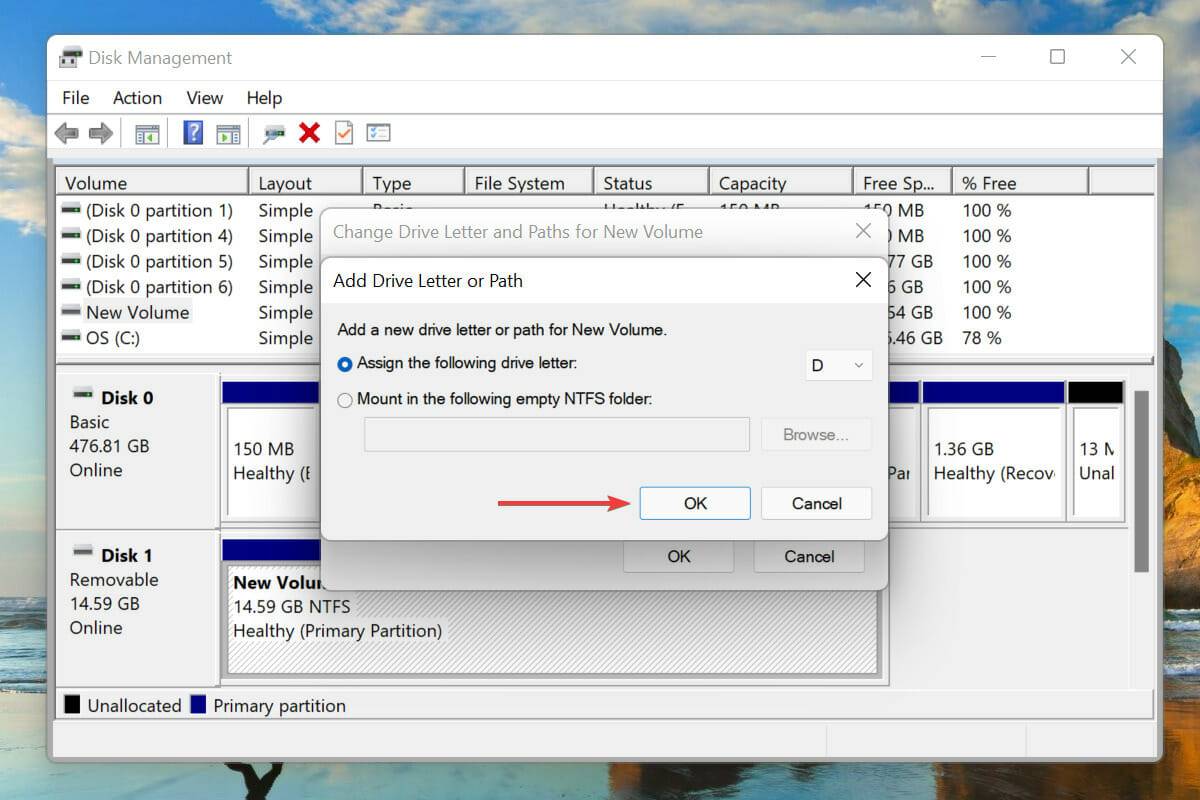Click the Back arrow toolbar icon
Viewport: 1200px width, 800px height.
click(x=66, y=133)
